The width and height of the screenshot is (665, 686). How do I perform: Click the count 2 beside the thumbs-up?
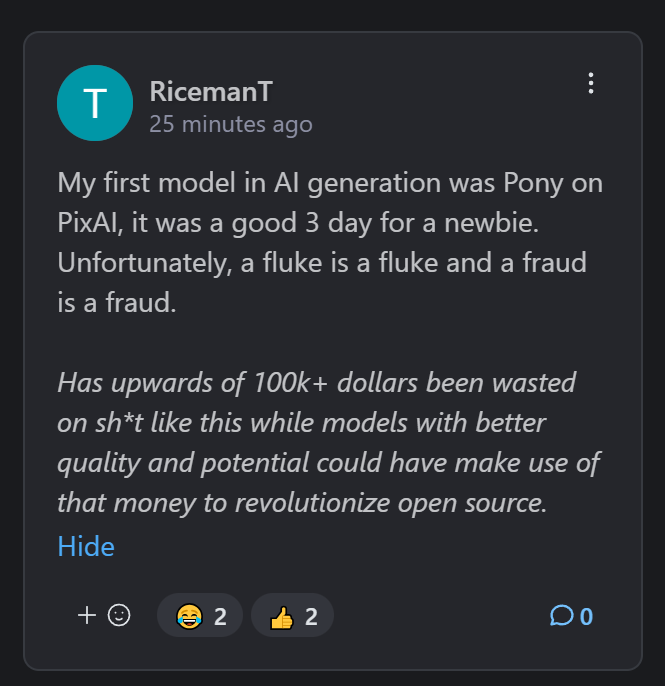(311, 616)
